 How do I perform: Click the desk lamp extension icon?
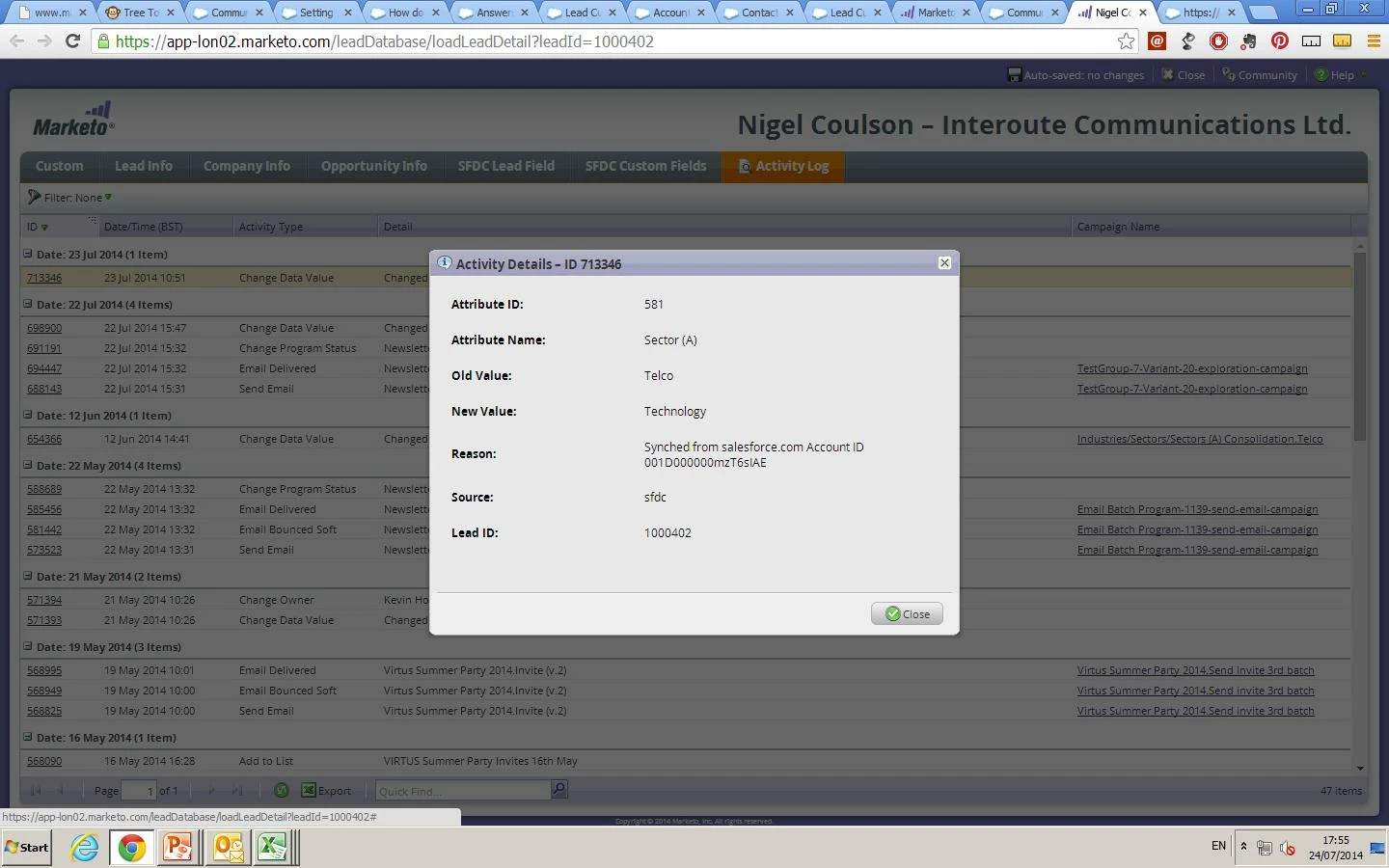(x=1188, y=41)
